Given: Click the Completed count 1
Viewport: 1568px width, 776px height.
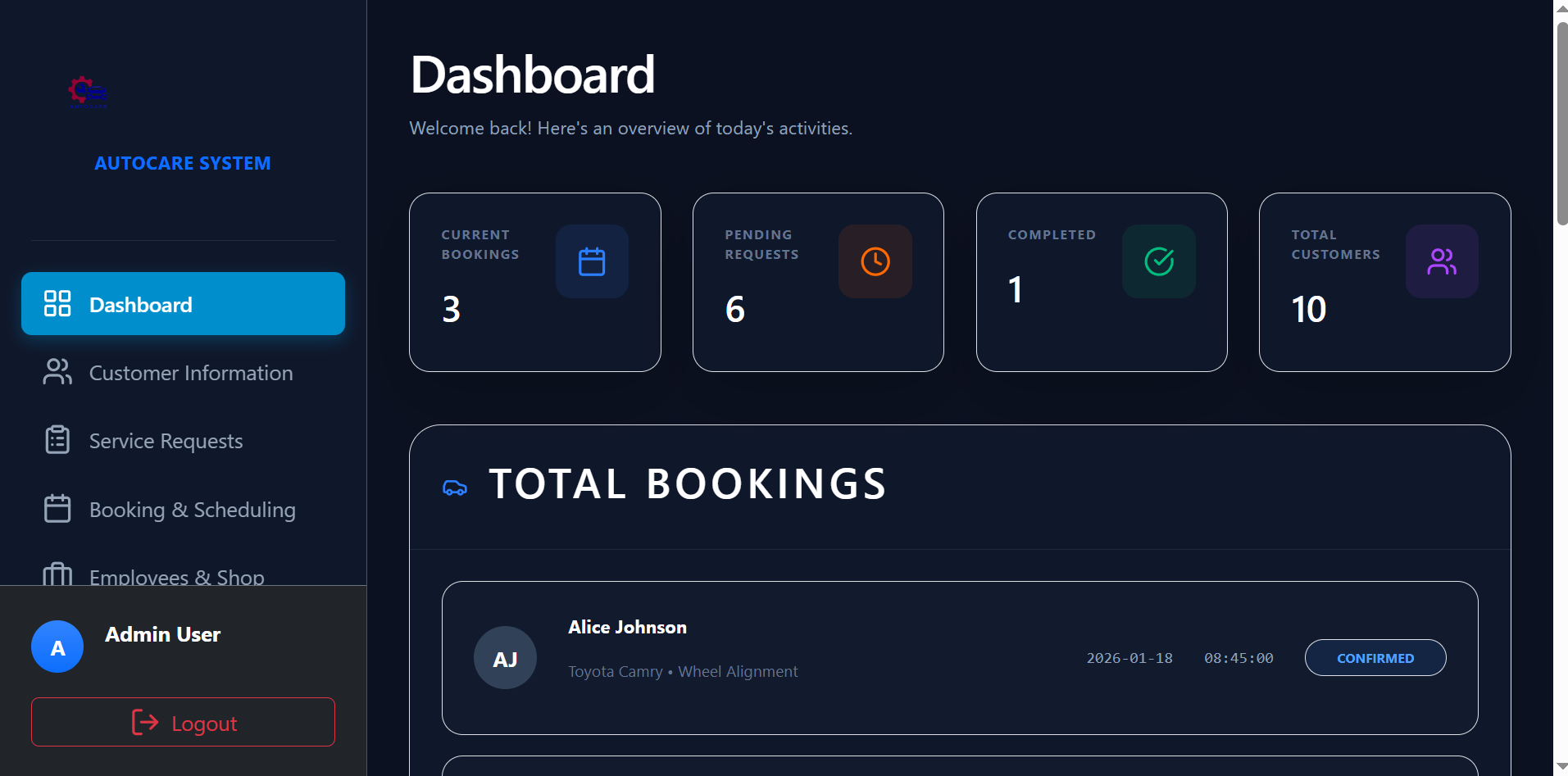Looking at the screenshot, I should point(1016,289).
